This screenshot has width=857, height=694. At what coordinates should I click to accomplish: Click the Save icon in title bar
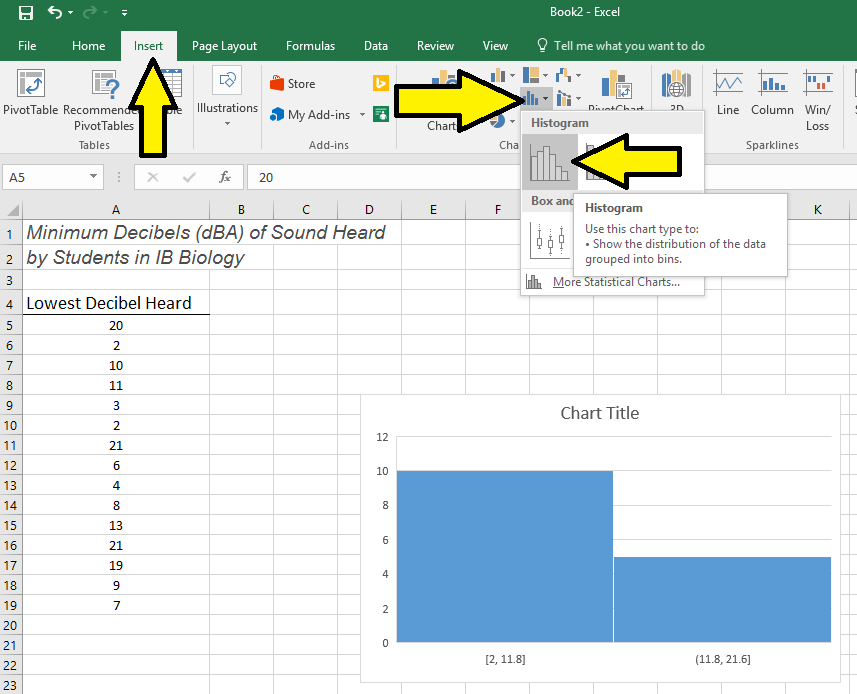point(26,13)
